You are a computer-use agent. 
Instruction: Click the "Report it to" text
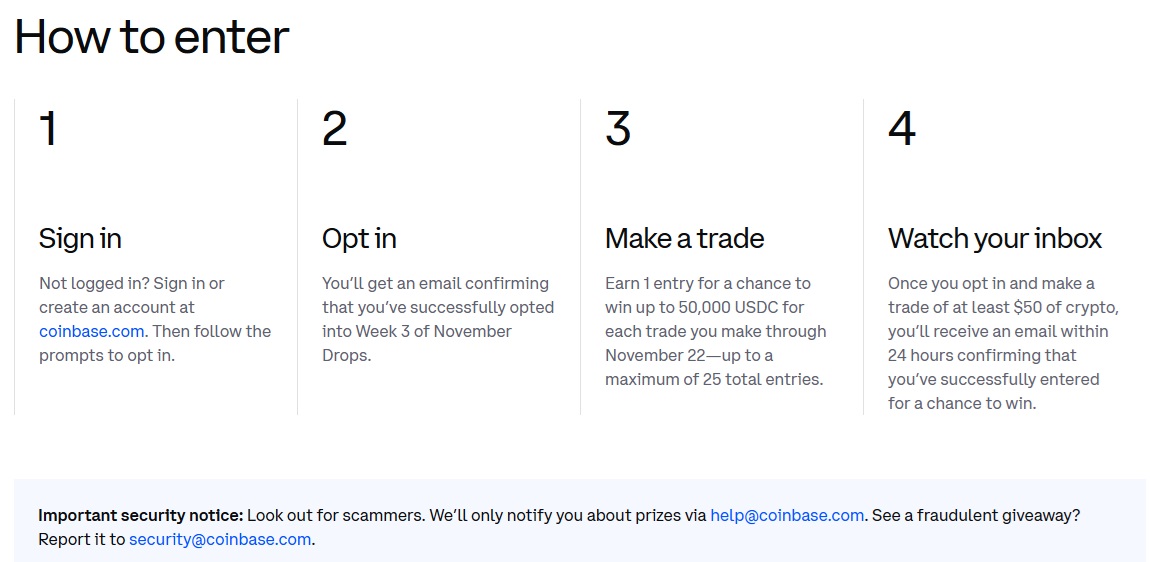[82, 540]
